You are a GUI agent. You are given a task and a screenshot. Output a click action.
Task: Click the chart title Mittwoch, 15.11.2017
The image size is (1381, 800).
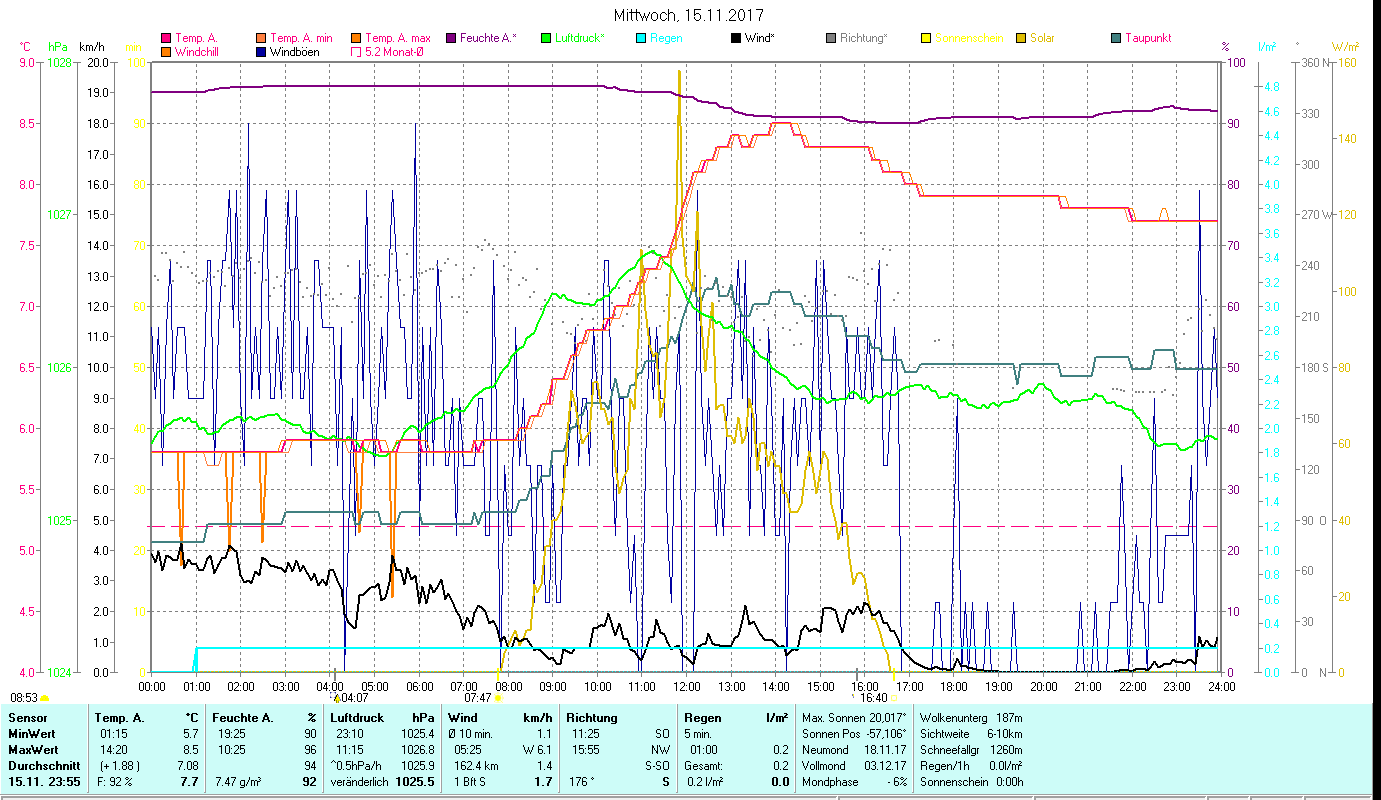tap(690, 16)
